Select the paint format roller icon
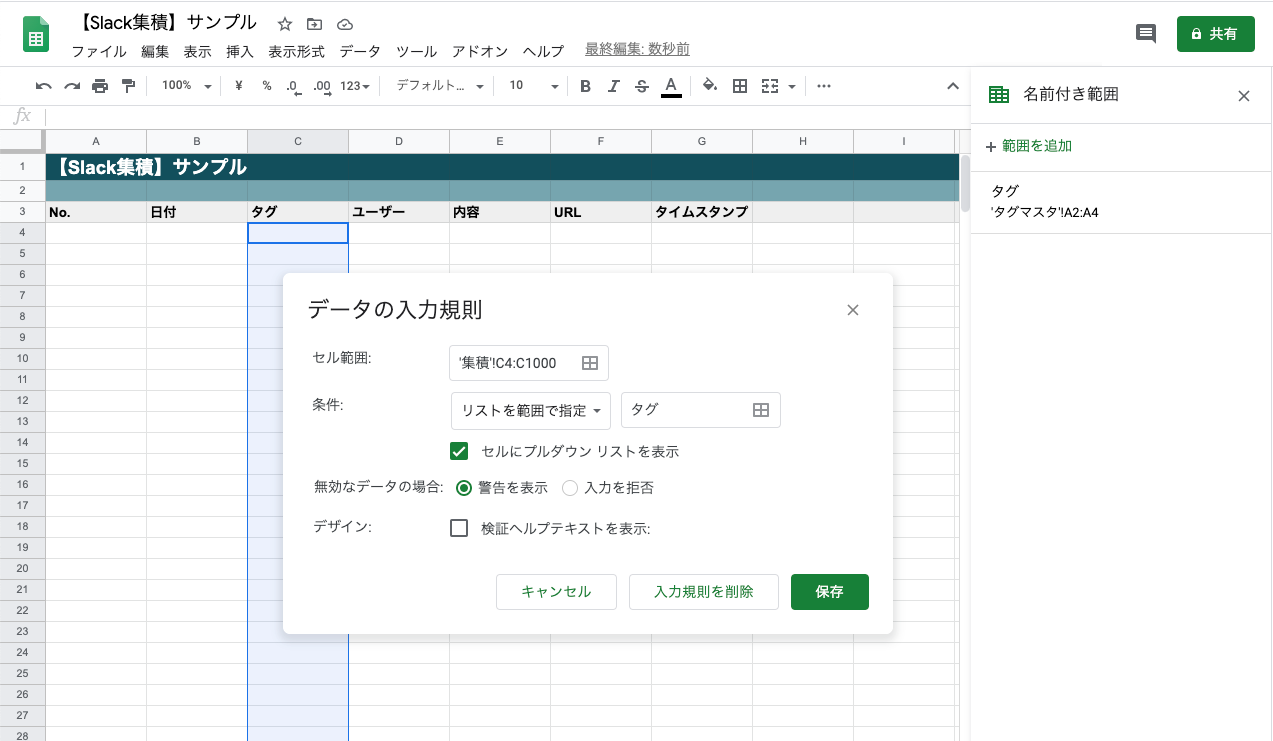1273x741 pixels. click(128, 86)
